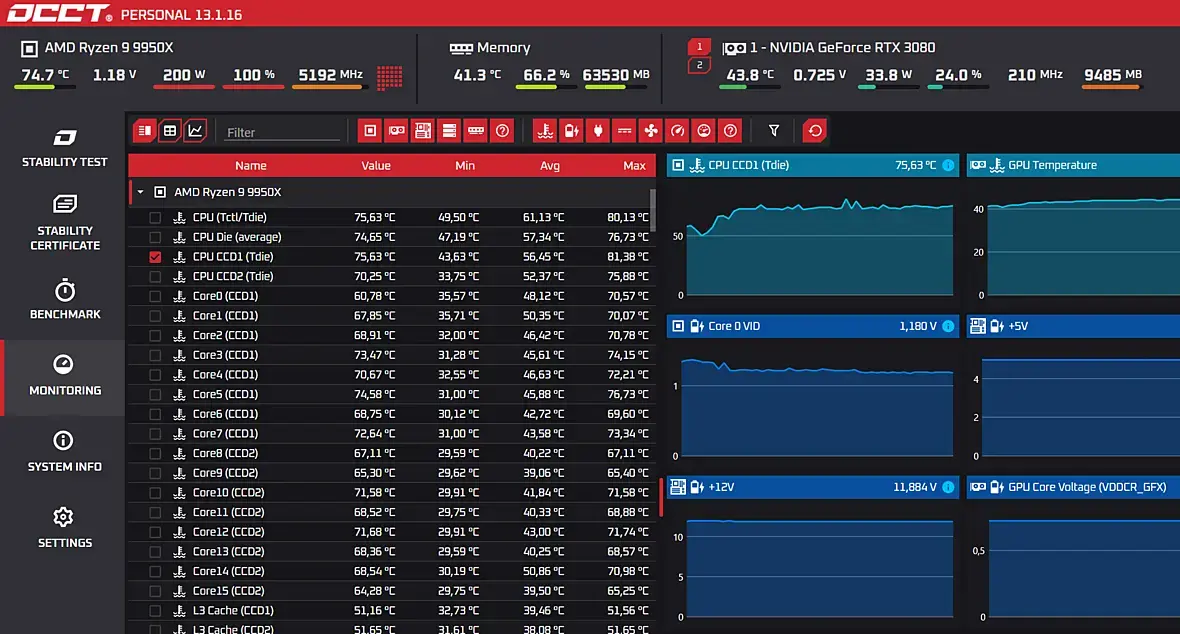Screen dimensions: 1180x634
Task: Check the Core5 (CCD1) checkbox
Action: [x=155, y=395]
